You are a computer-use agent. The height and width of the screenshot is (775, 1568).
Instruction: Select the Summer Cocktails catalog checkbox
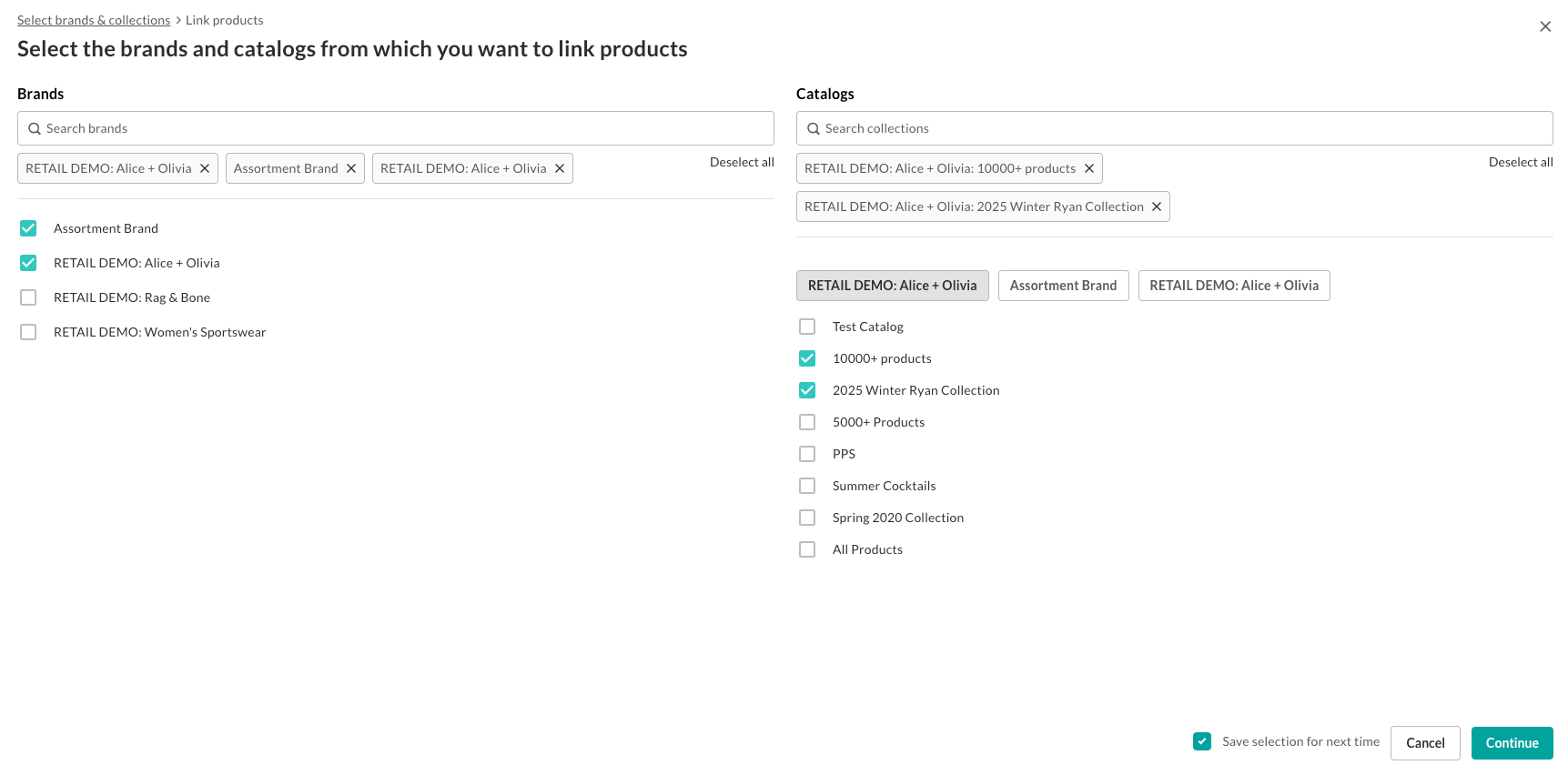pyautogui.click(x=807, y=486)
